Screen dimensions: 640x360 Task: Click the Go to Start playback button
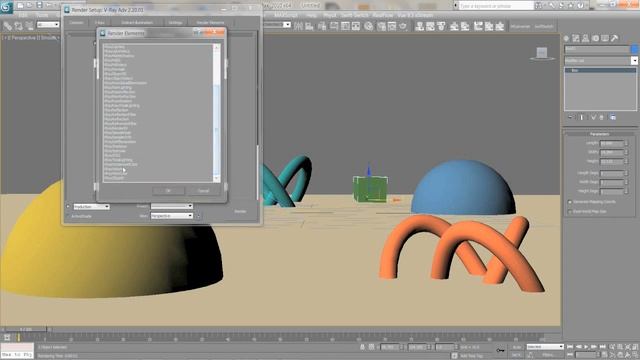[x=570, y=347]
